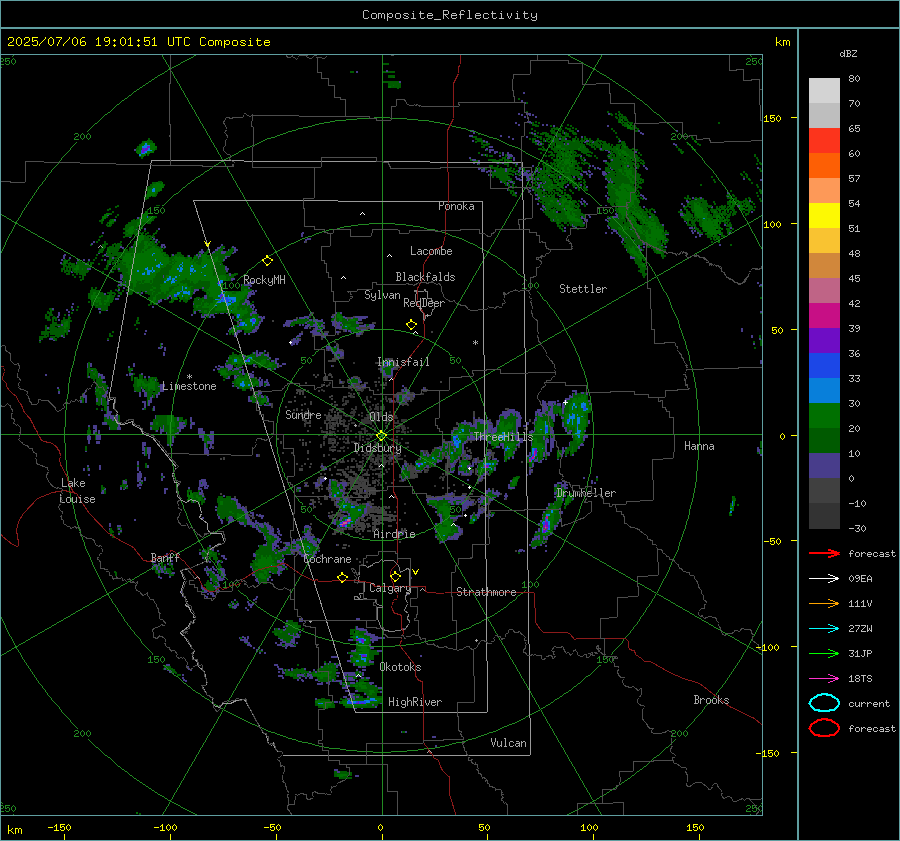The width and height of the screenshot is (900, 841).
Task: Click the Olds town label
Action: 381,417
